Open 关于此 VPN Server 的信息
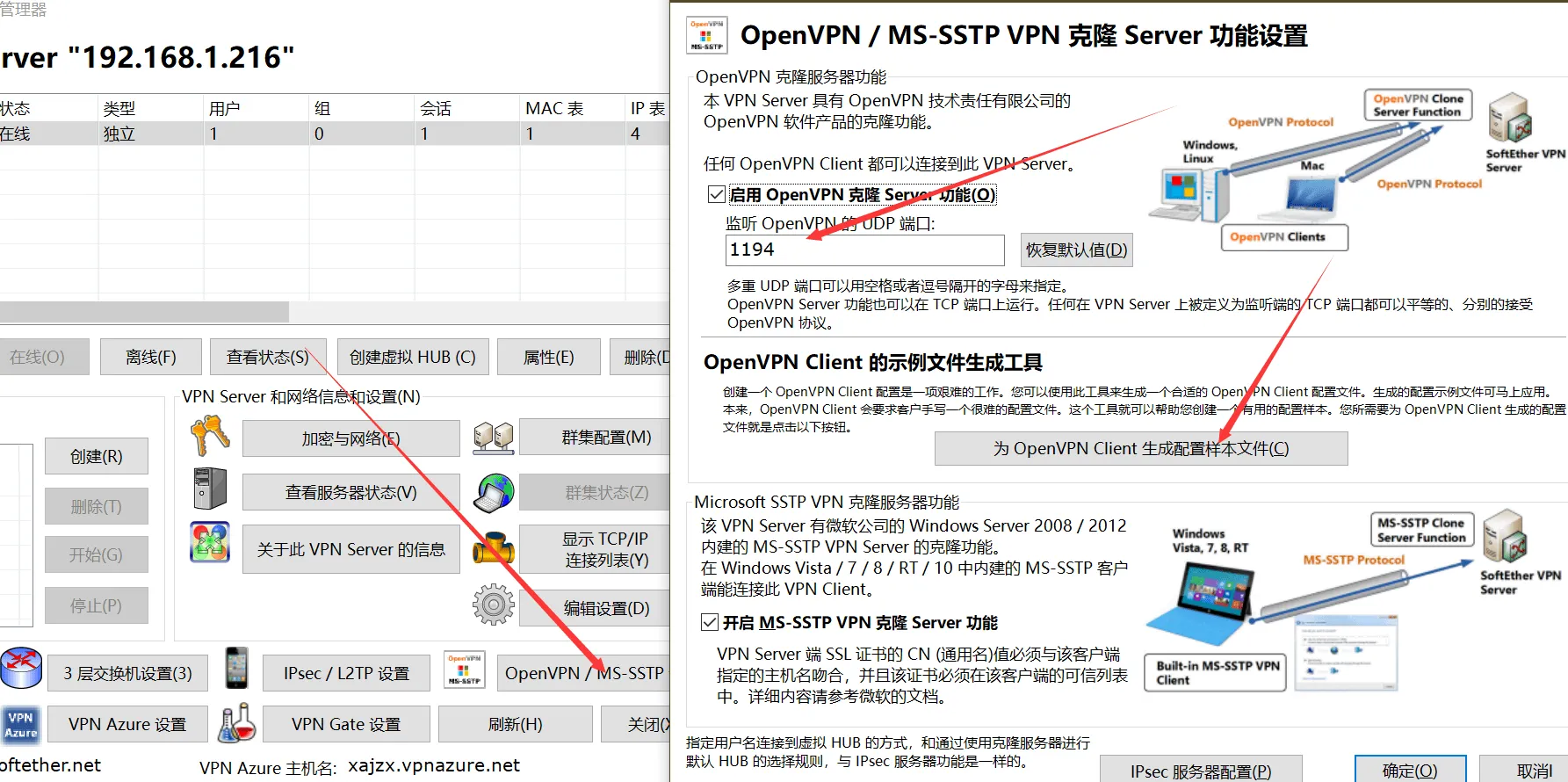The height and width of the screenshot is (782, 1568). pos(350,549)
